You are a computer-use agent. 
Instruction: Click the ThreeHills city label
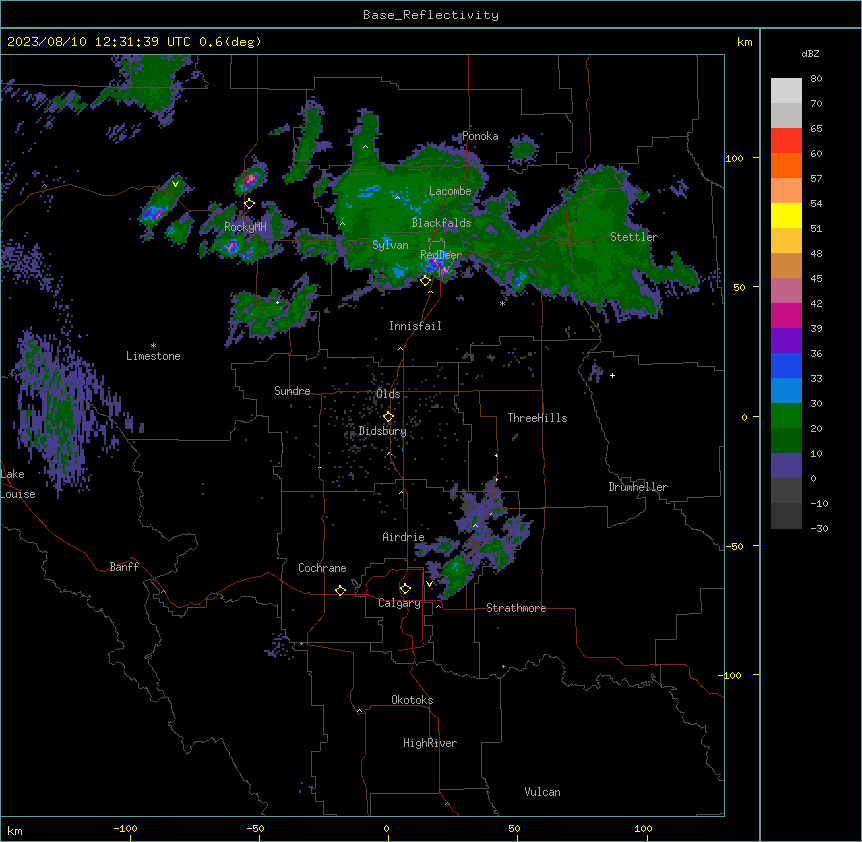537,418
